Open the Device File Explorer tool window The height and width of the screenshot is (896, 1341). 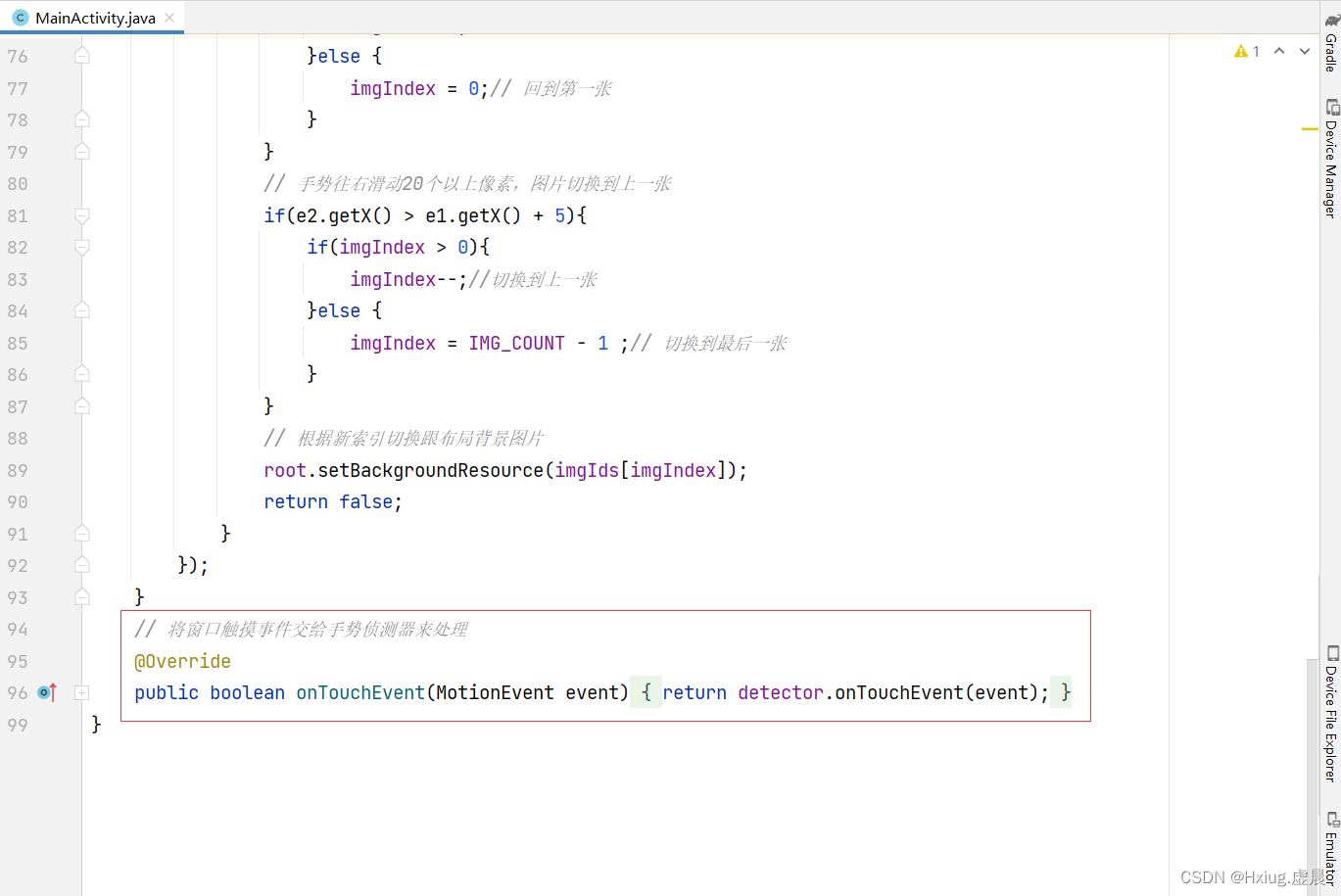[1331, 714]
